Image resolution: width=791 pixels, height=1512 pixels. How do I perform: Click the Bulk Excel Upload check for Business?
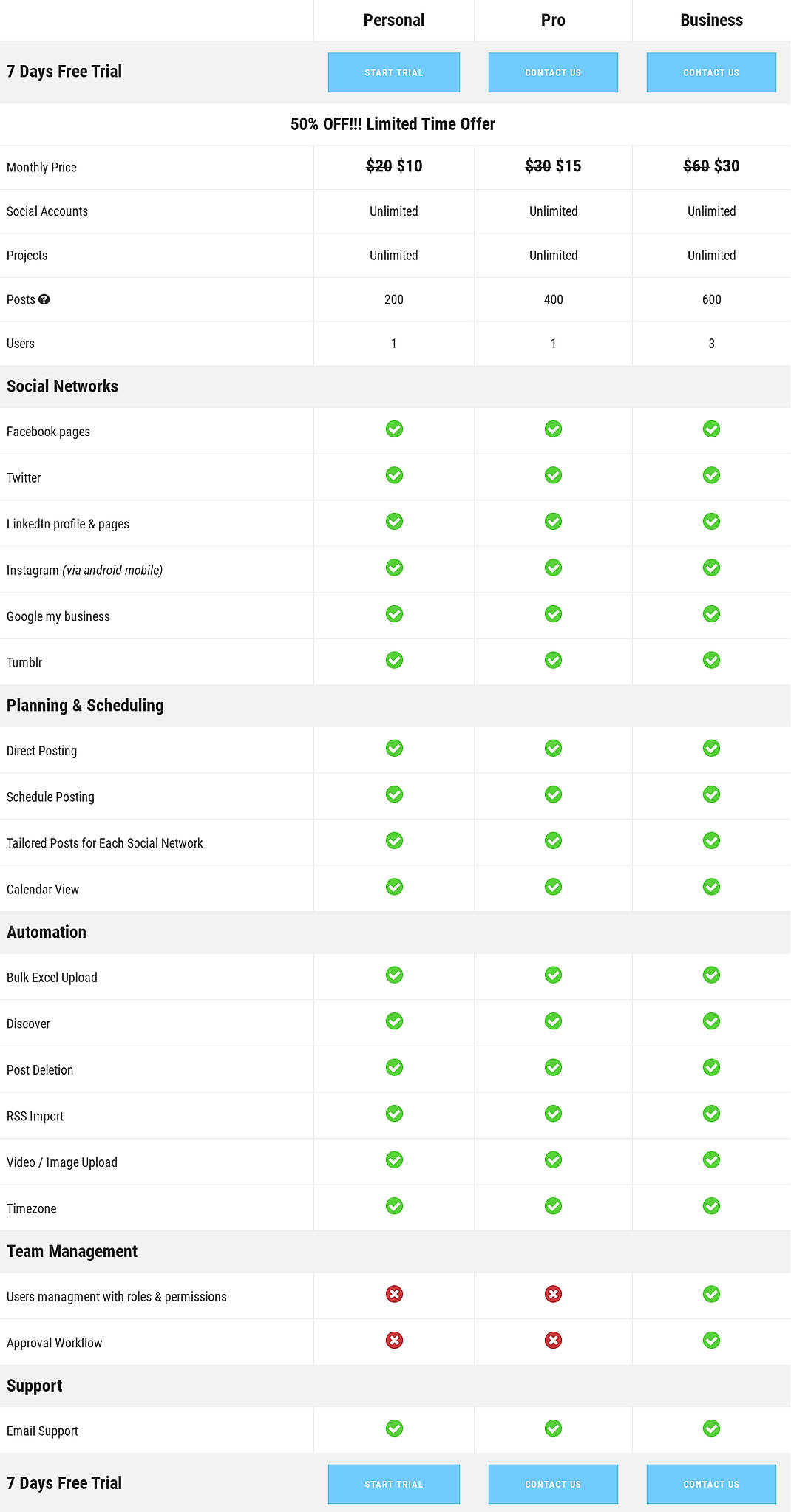tap(710, 975)
